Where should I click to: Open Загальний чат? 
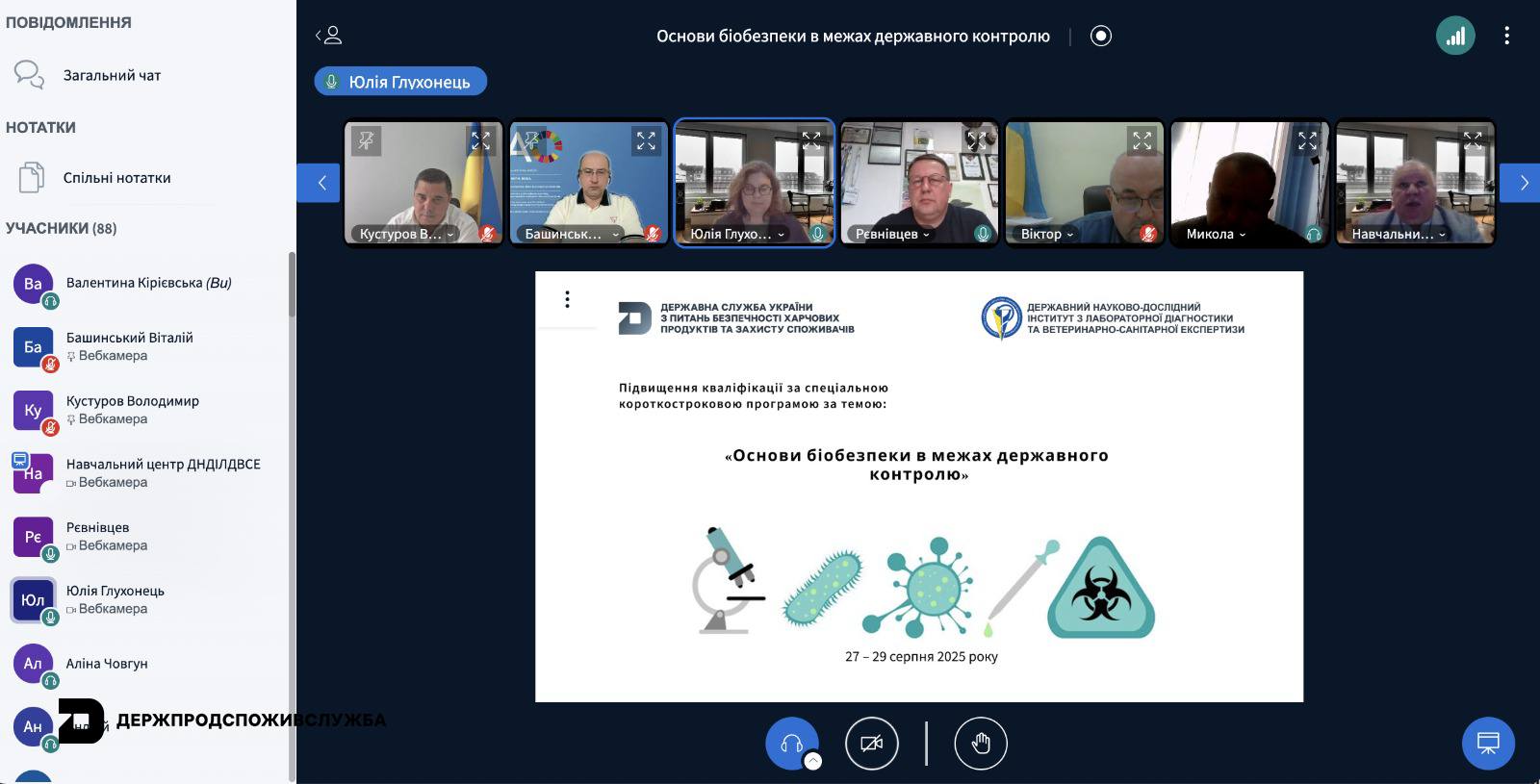(x=112, y=75)
